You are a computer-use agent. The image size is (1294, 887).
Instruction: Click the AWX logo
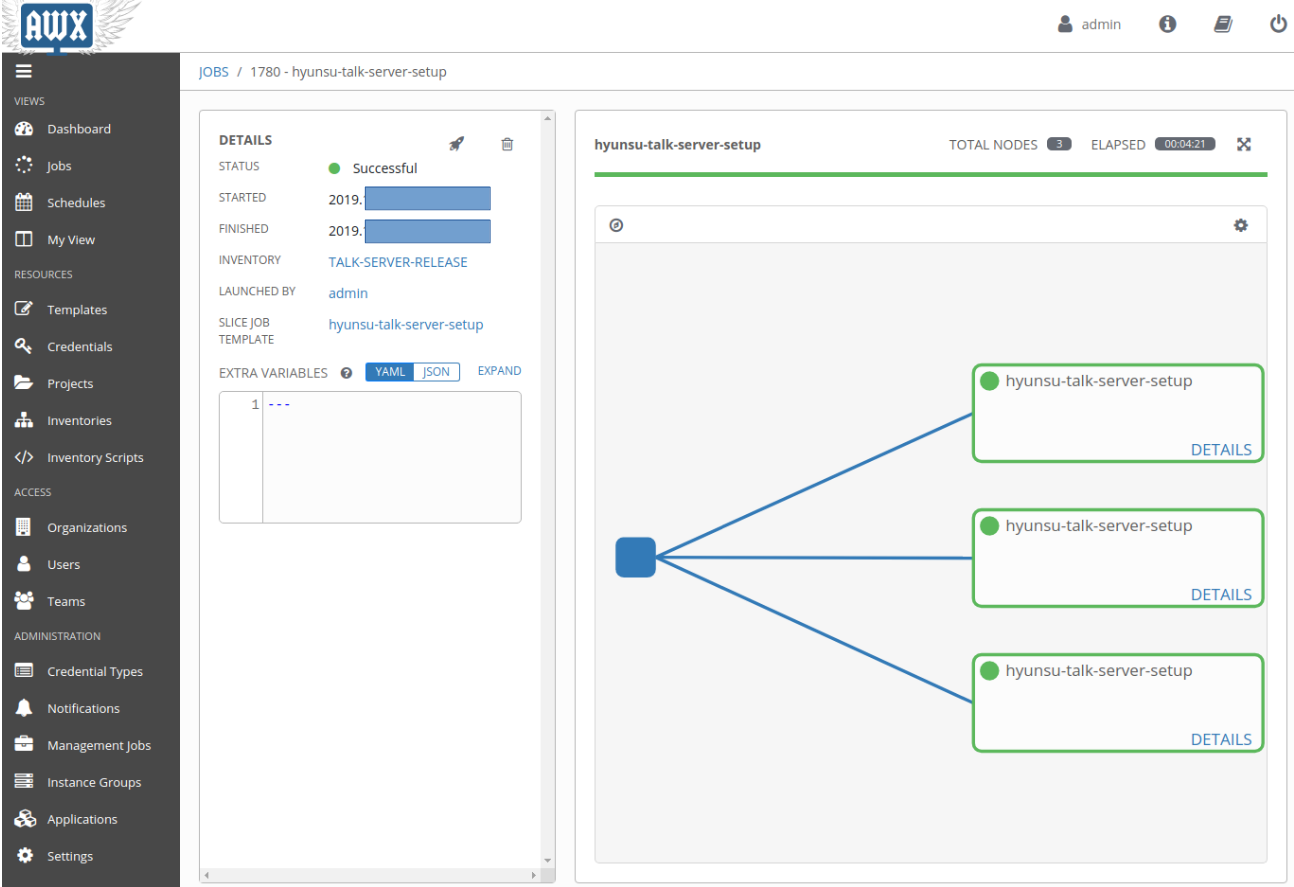pos(57,26)
